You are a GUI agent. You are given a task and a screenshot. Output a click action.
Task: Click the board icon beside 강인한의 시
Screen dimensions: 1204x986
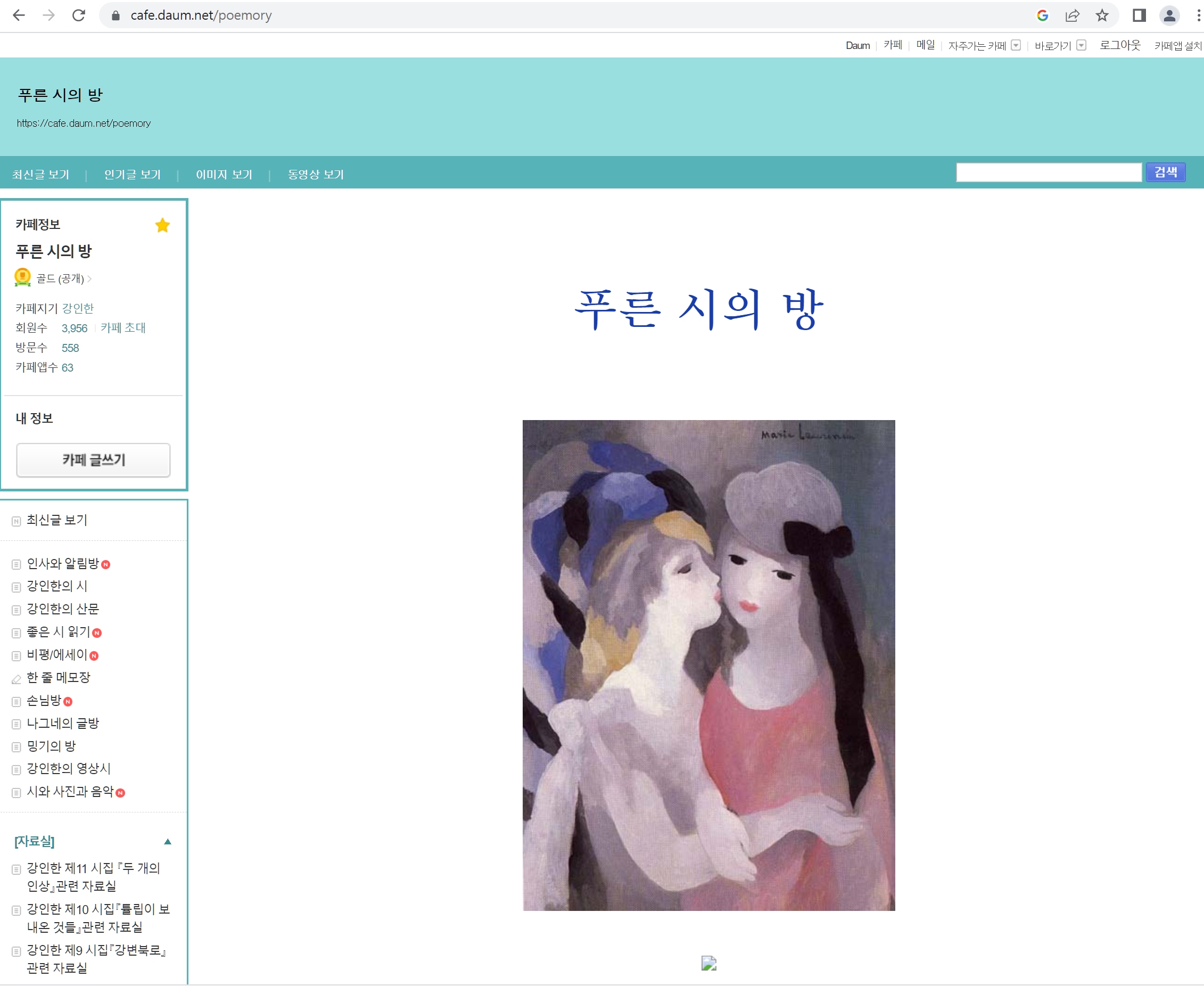tap(16, 587)
